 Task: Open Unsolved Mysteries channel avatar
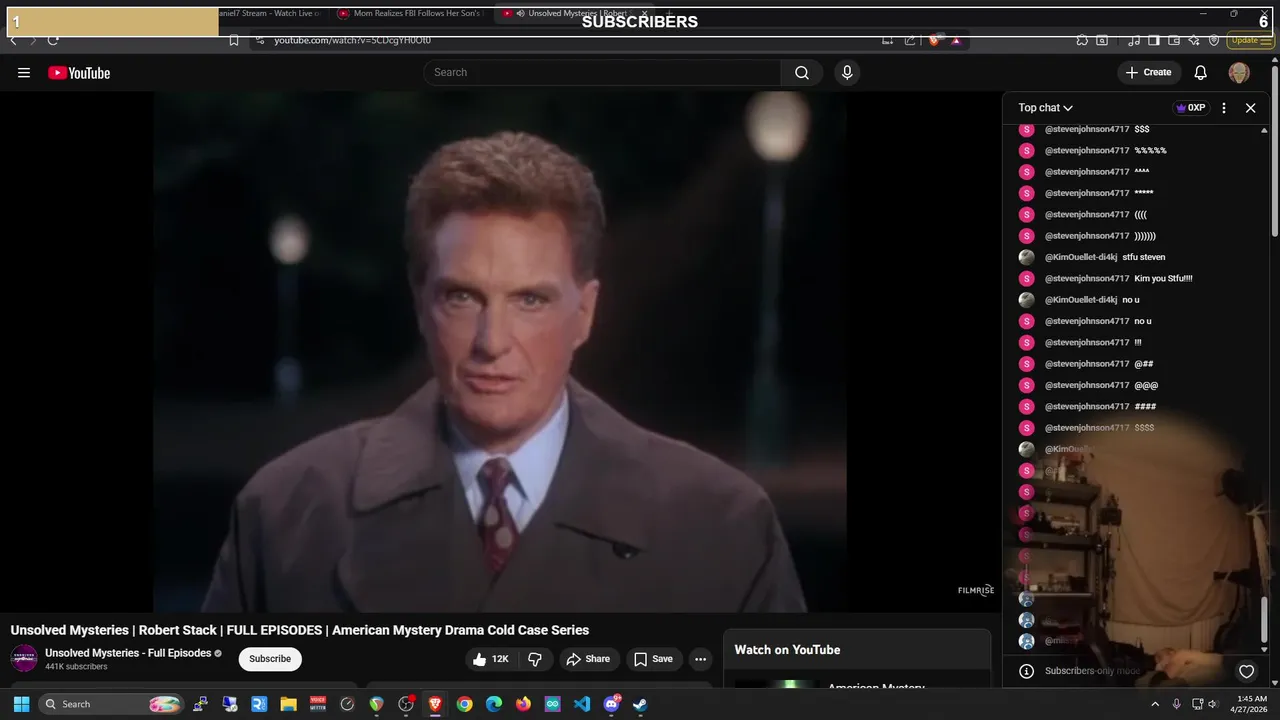24,658
